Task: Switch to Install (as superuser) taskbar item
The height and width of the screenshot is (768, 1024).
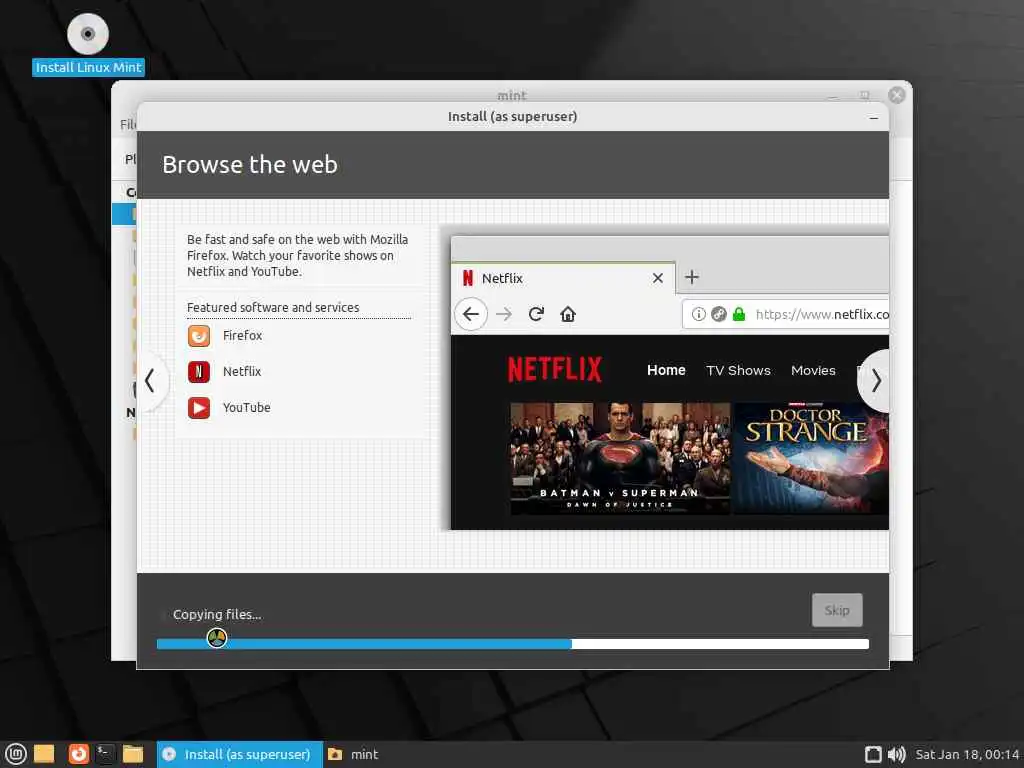Action: pos(239,754)
